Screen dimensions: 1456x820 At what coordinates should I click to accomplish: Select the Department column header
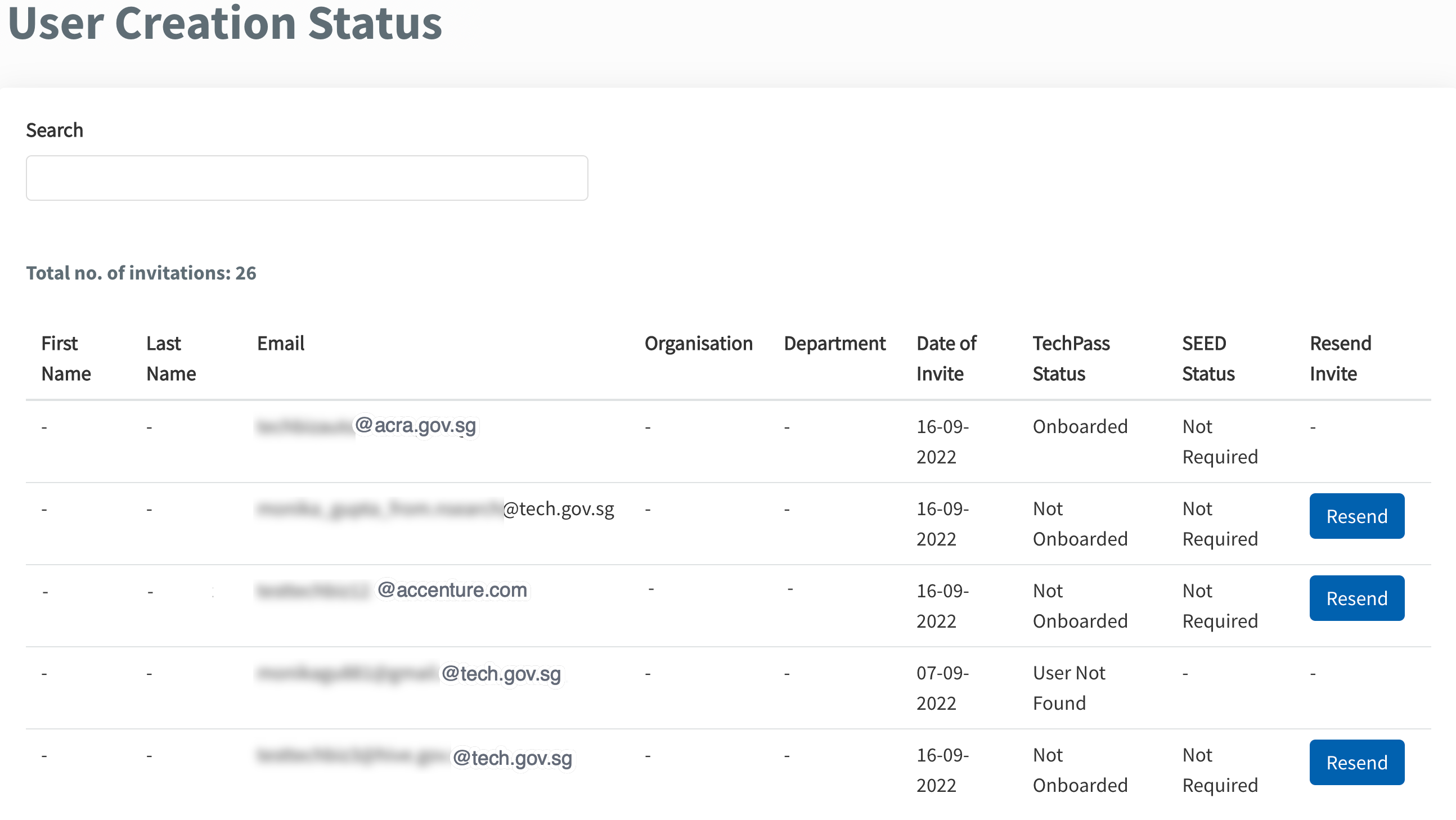click(834, 343)
